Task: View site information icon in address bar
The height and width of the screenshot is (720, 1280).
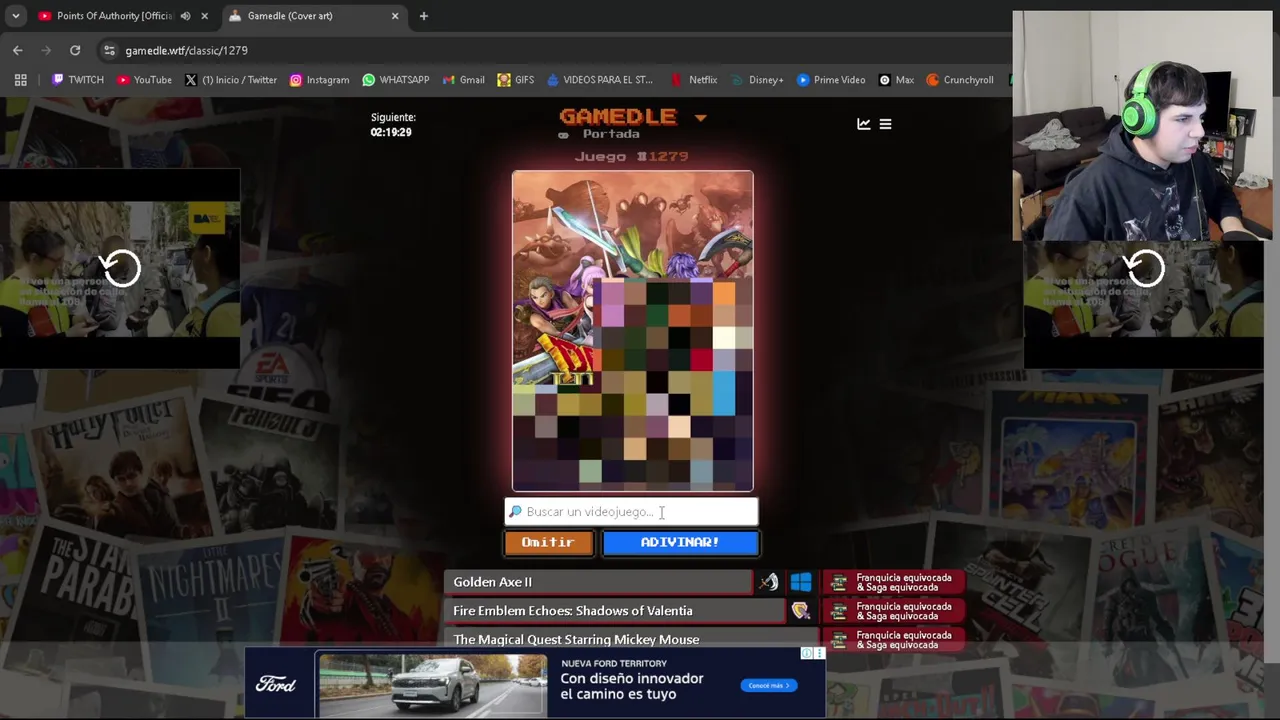Action: tap(109, 50)
